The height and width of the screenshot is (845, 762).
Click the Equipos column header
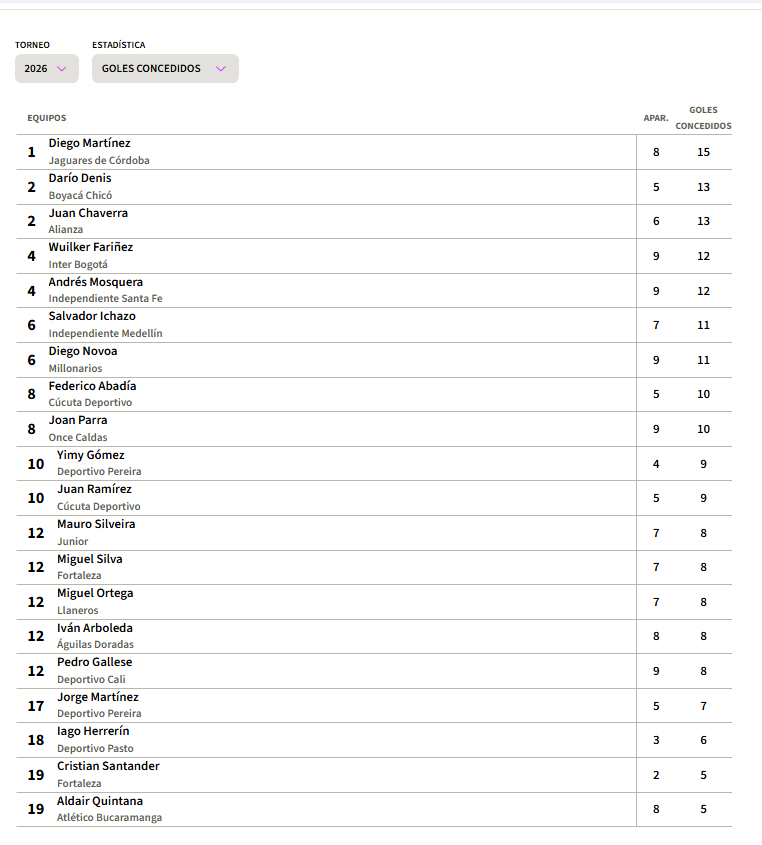pyautogui.click(x=47, y=118)
